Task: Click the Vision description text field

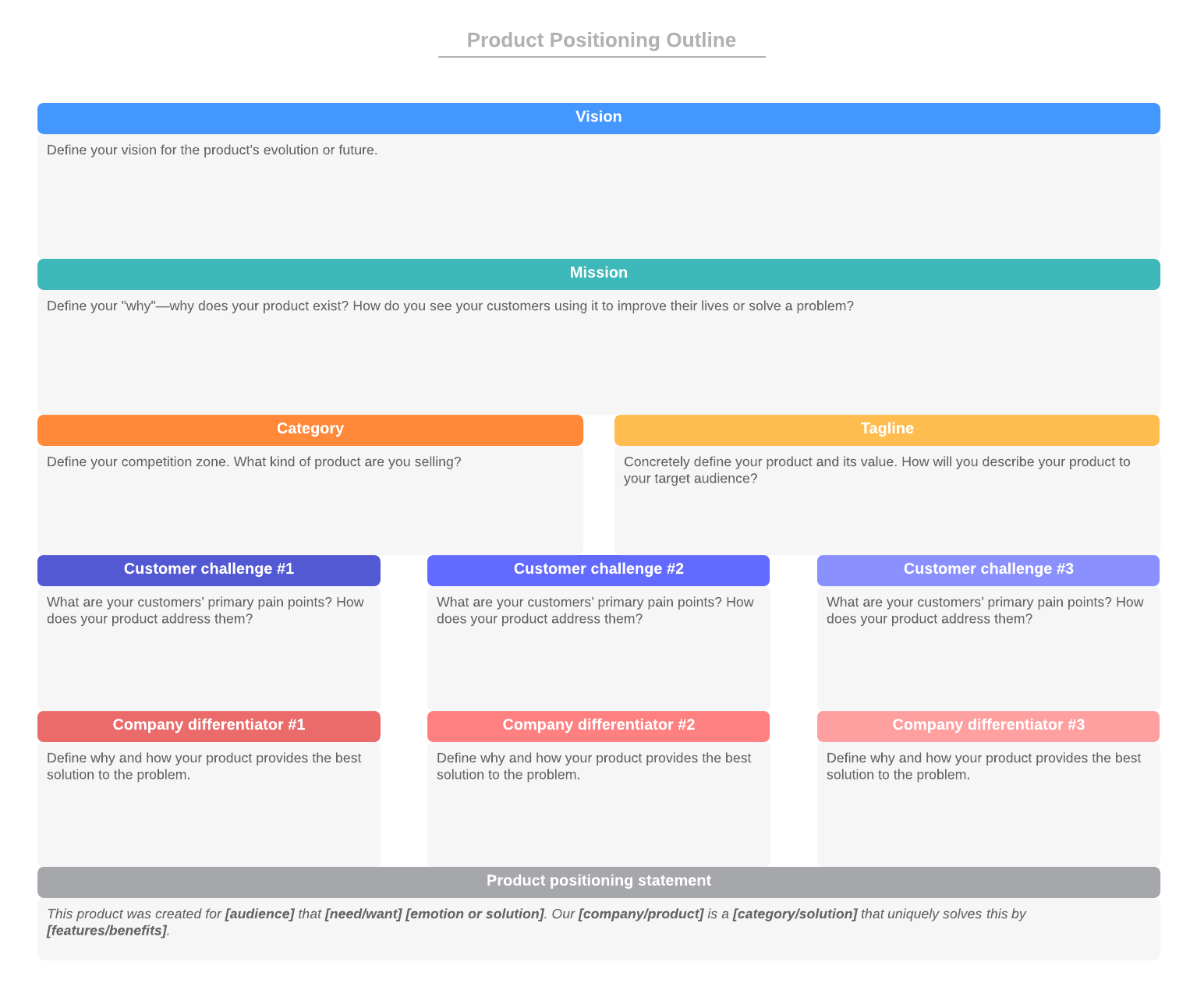Action: coord(212,150)
